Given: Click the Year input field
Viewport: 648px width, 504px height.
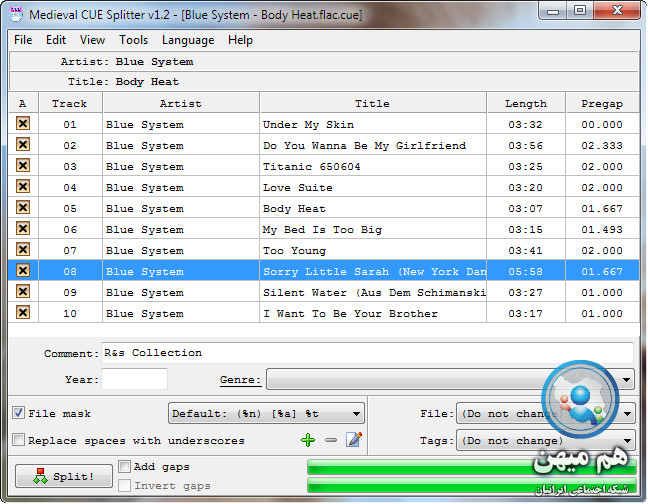Looking at the screenshot, I should [135, 379].
